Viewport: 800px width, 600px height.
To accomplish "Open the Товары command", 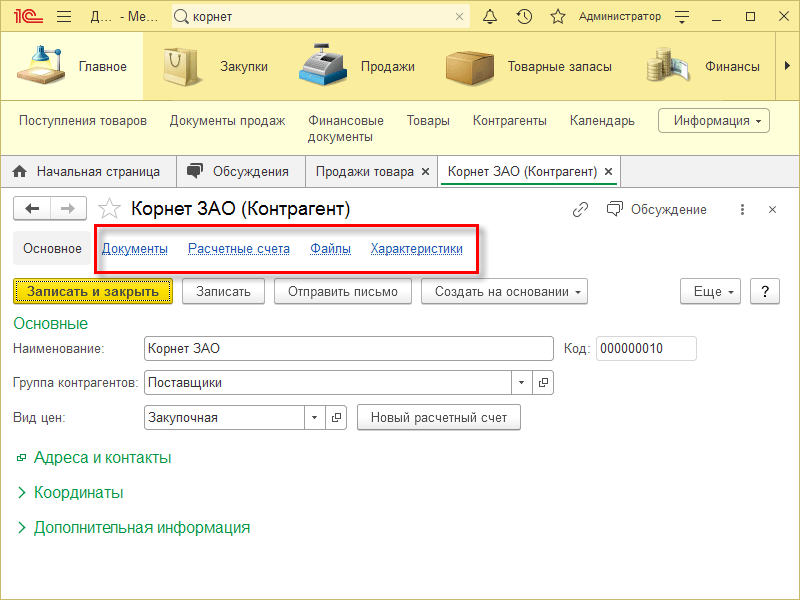I will tap(428, 121).
